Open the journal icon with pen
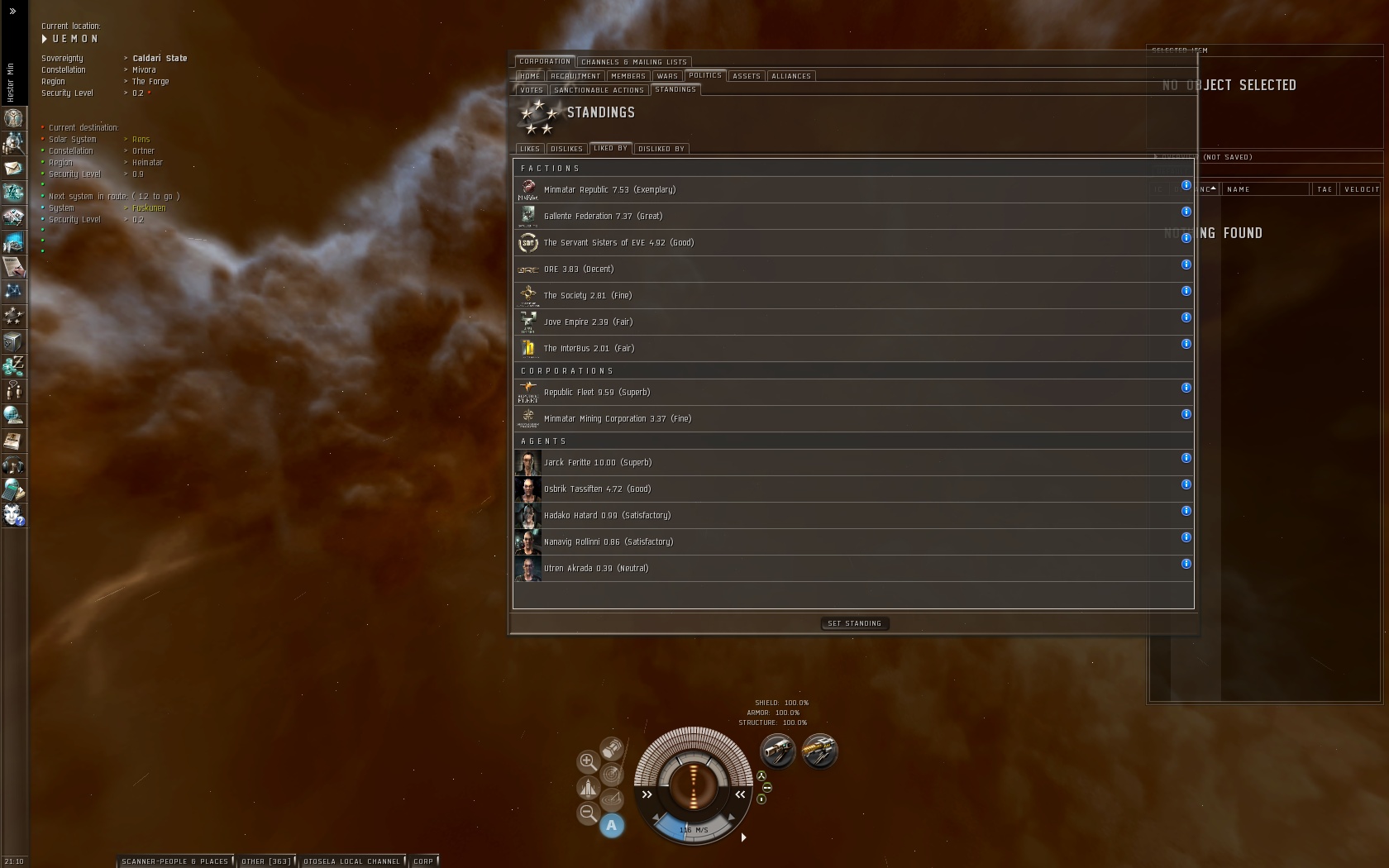Viewport: 1389px width, 868px height. pos(13,267)
